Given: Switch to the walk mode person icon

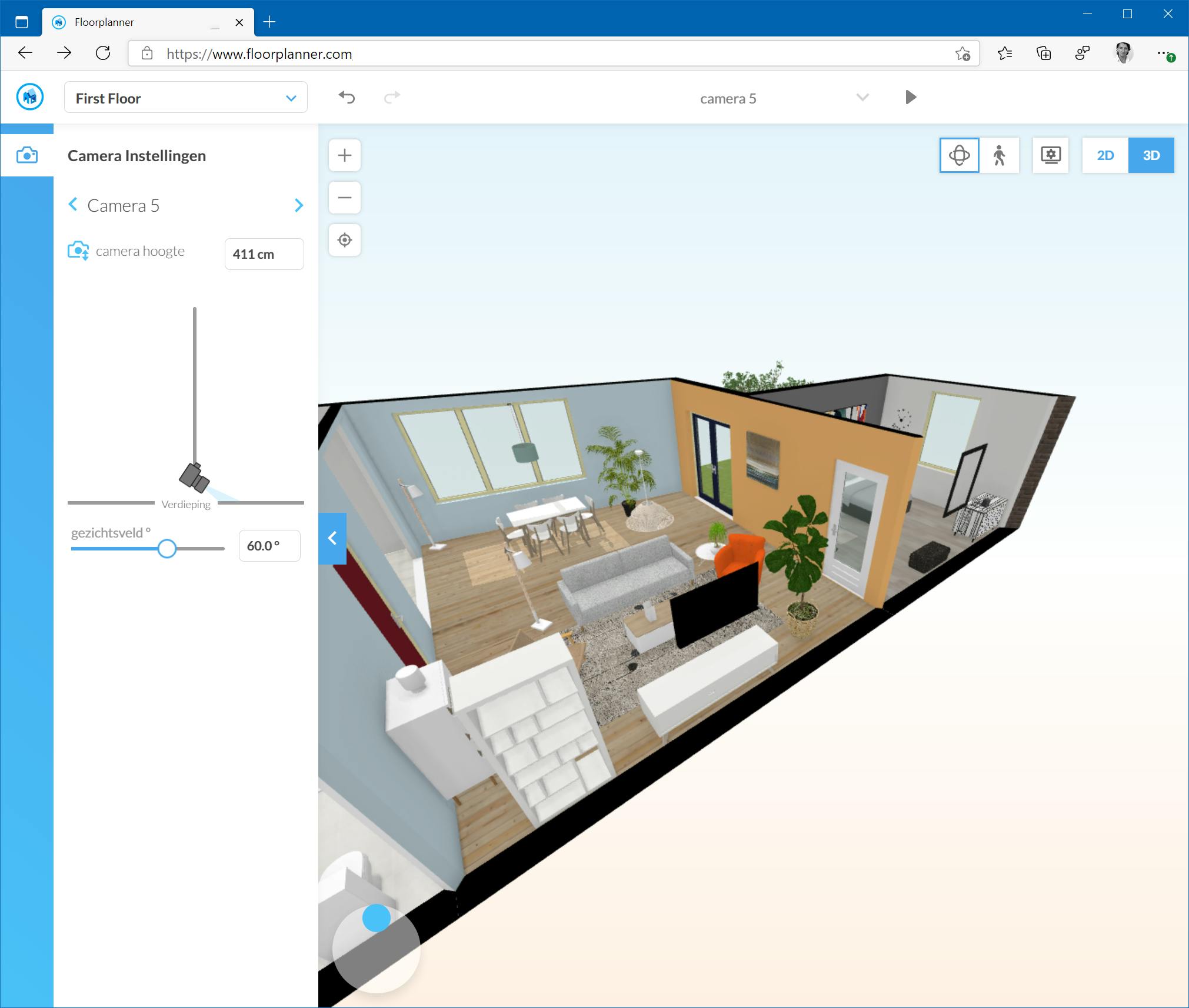Looking at the screenshot, I should click(999, 155).
